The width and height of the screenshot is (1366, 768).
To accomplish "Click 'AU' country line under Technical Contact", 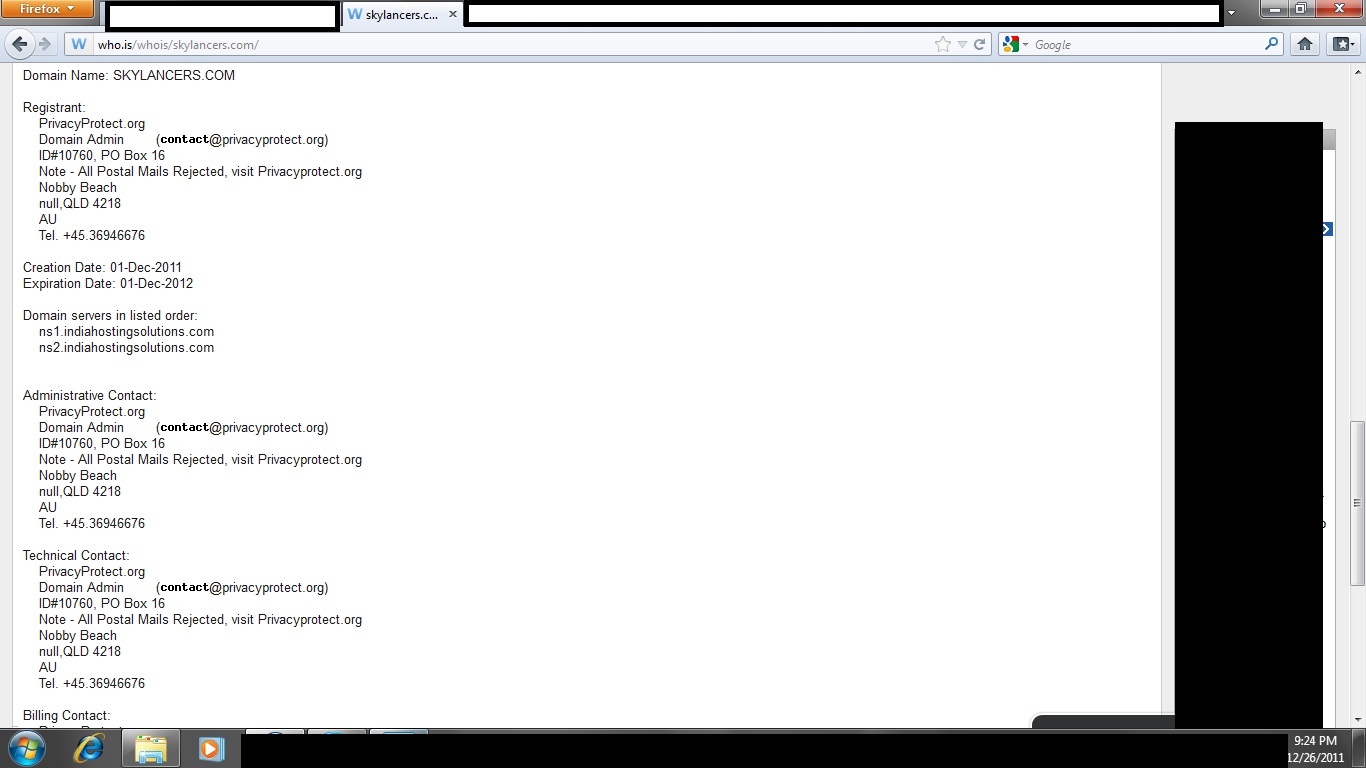I will point(48,667).
